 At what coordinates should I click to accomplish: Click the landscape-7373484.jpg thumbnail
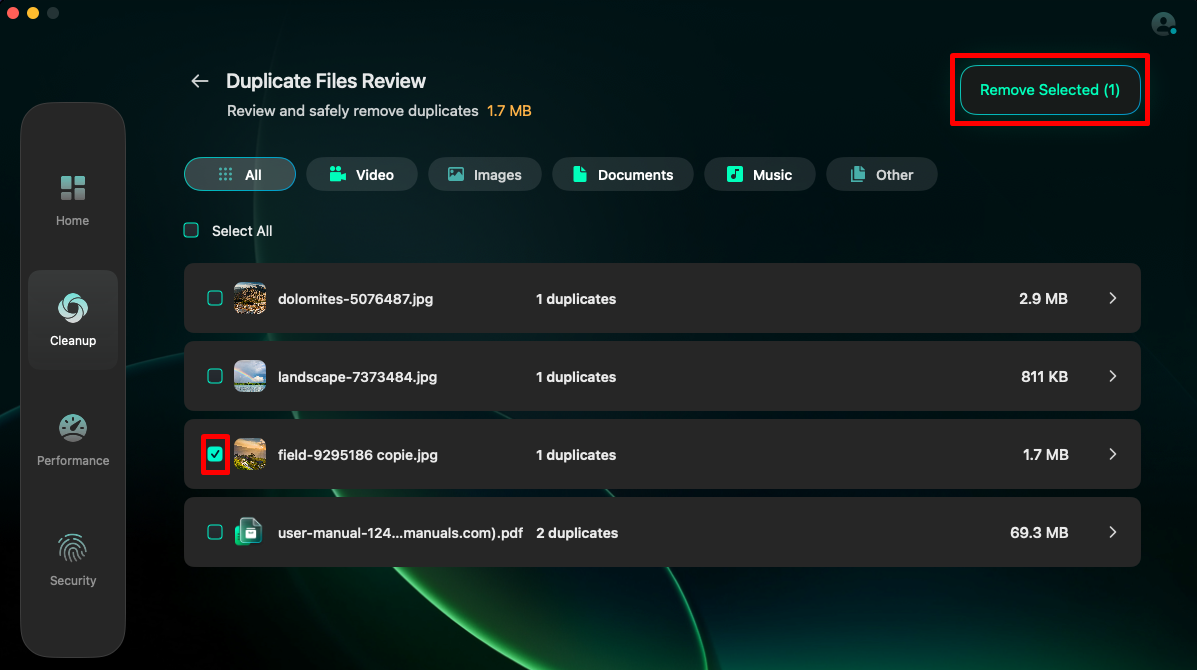pos(250,376)
